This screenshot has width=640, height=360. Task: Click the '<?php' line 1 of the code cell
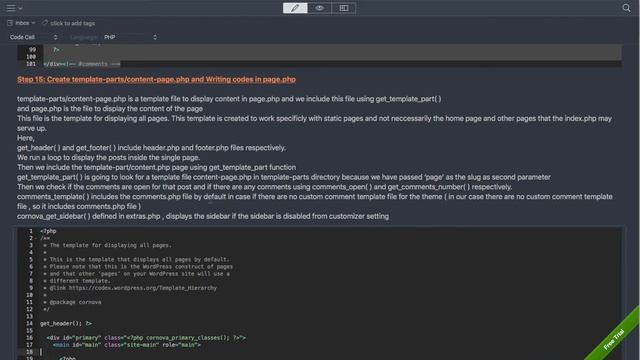[x=48, y=231]
